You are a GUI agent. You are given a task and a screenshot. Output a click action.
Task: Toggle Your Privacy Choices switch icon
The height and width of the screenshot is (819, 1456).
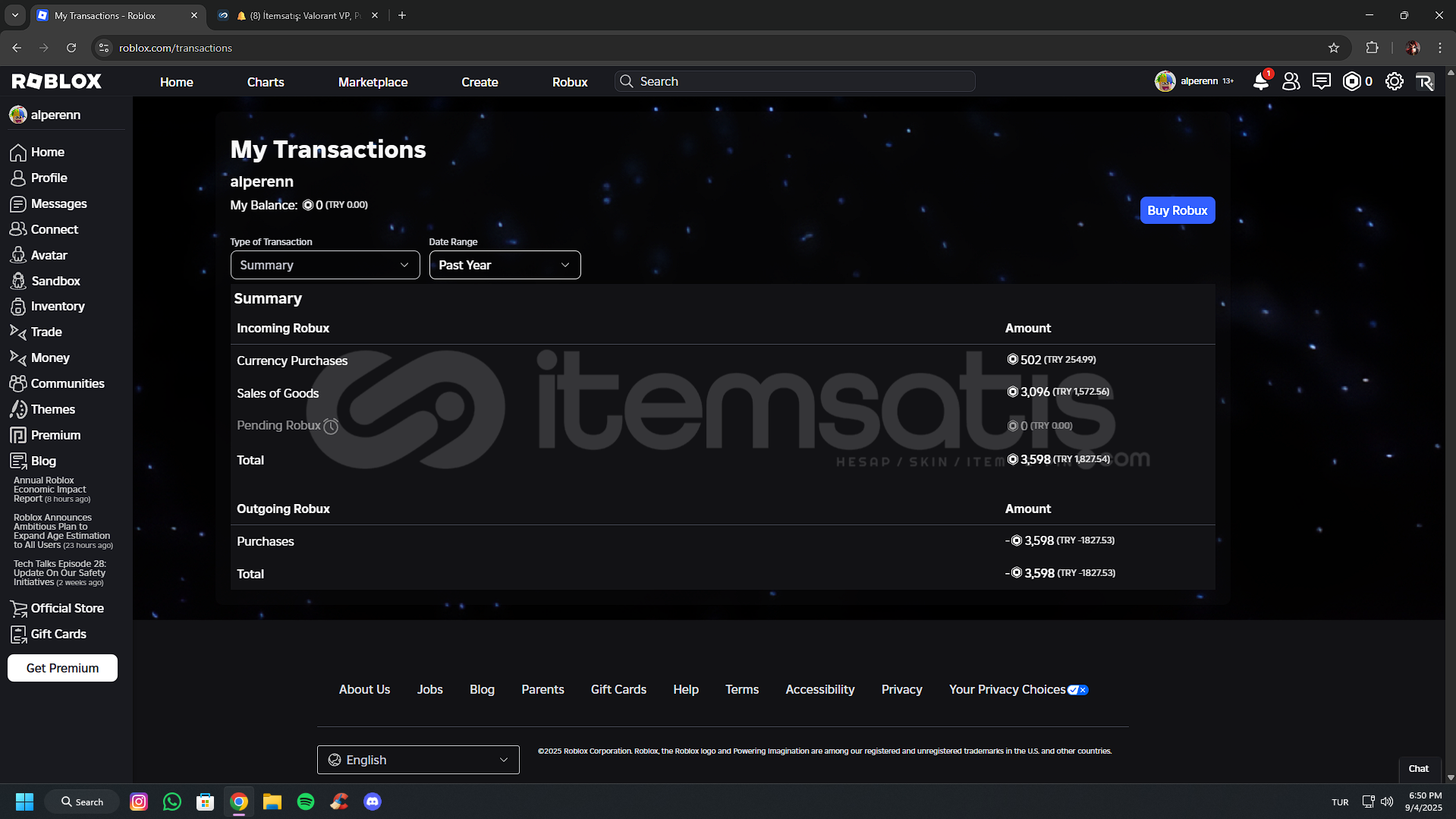coord(1078,690)
